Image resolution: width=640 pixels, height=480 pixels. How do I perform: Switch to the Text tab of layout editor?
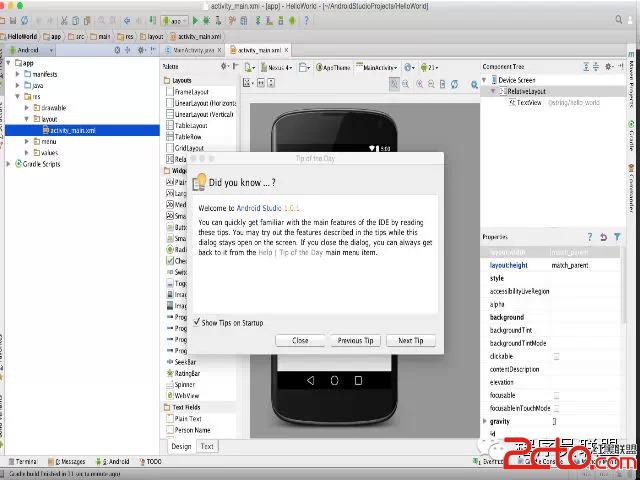[206, 447]
